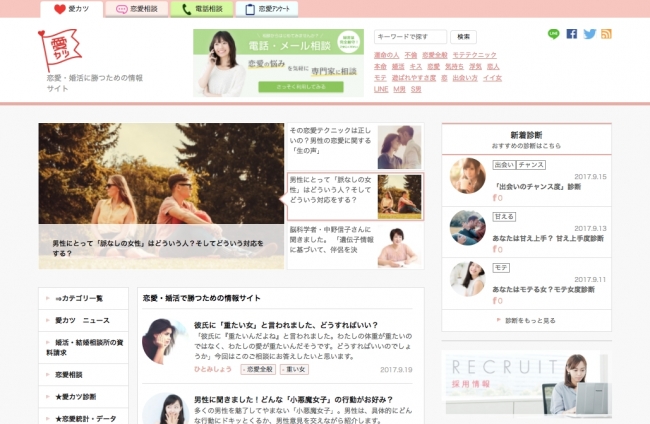Open the Facebook icon in header
This screenshot has height=424, width=650.
pos(572,34)
